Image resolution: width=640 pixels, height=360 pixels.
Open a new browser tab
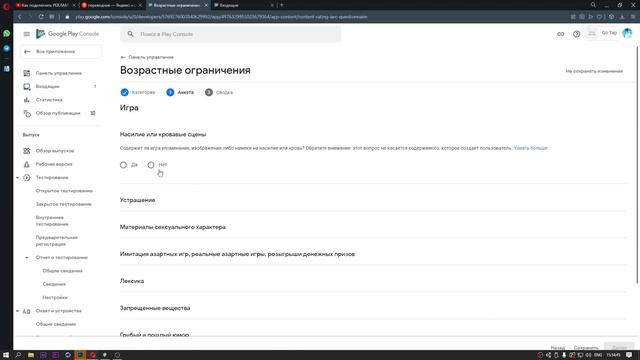[282, 5]
